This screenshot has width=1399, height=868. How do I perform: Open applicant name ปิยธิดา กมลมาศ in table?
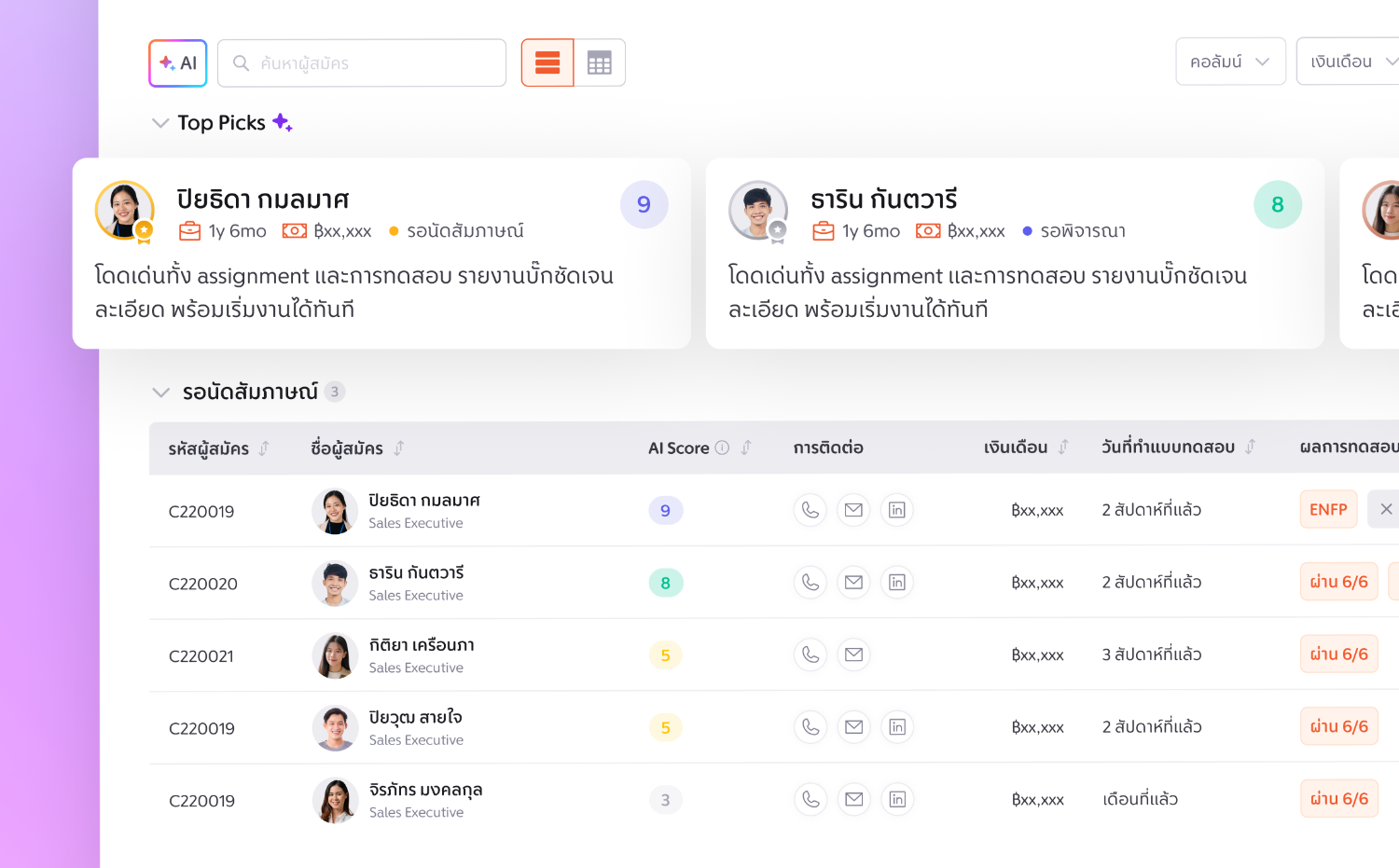click(x=424, y=501)
